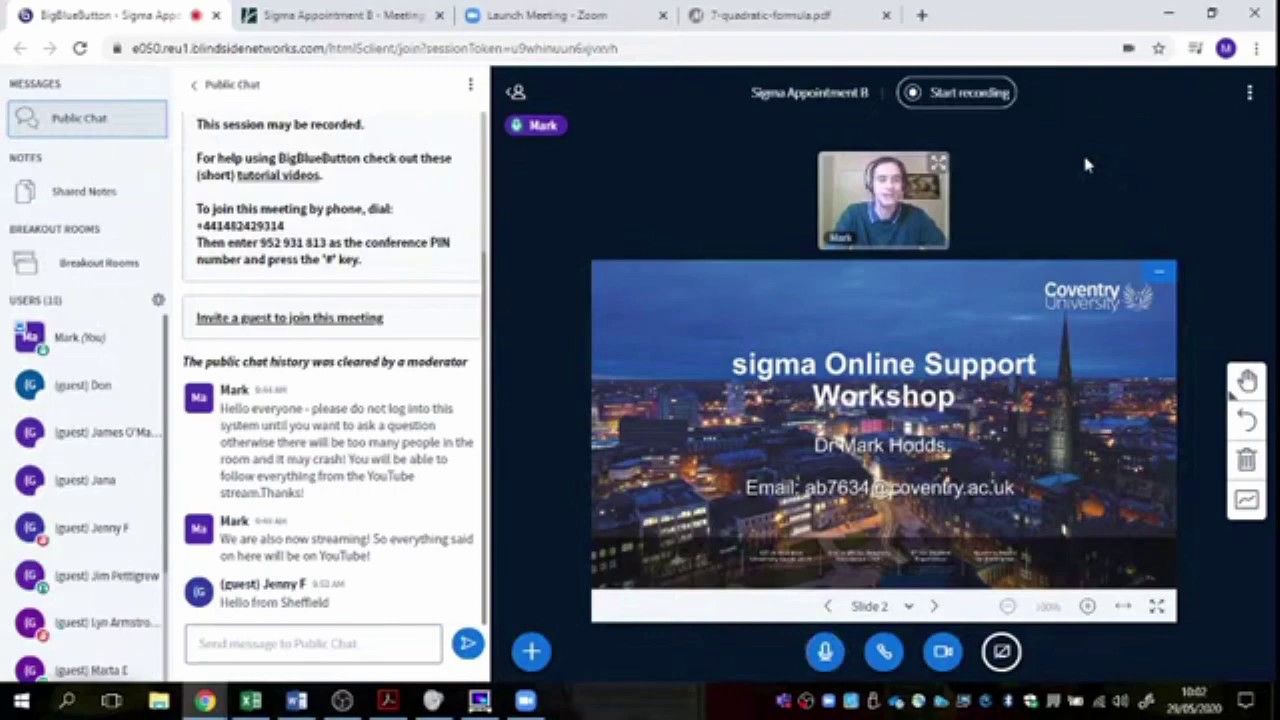
Task: Turn on multi-user whiteboard
Action: (1247, 499)
